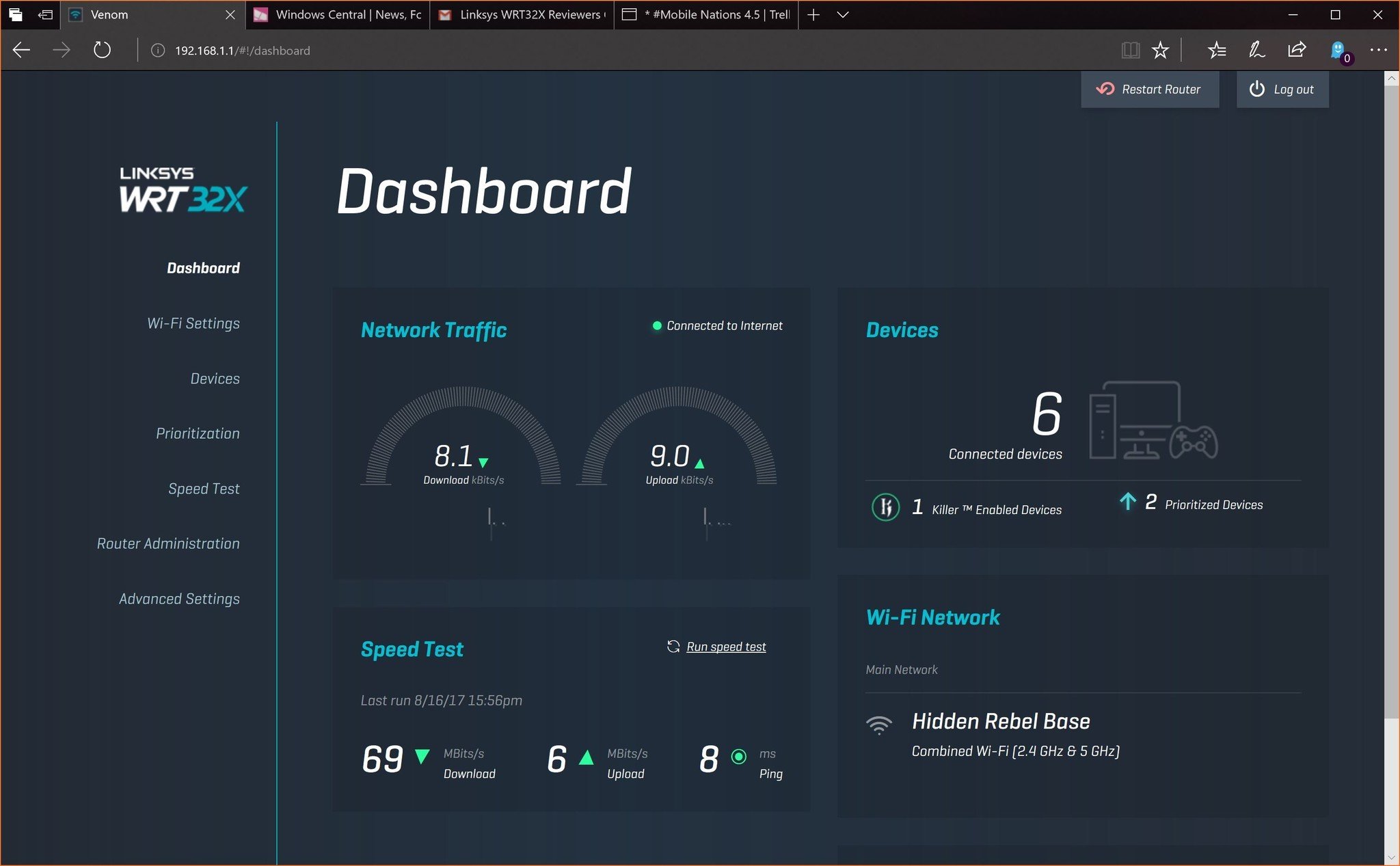The height and width of the screenshot is (866, 1400).
Task: Open the browser more options ellipsis menu
Action: pyautogui.click(x=1378, y=50)
